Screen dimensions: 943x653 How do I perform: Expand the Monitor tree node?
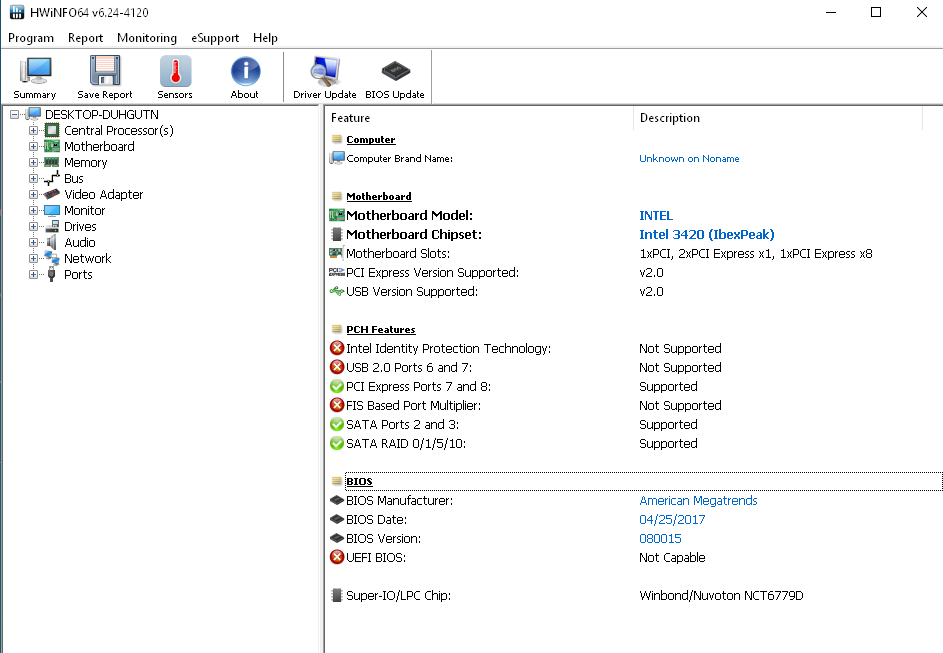(x=34, y=210)
